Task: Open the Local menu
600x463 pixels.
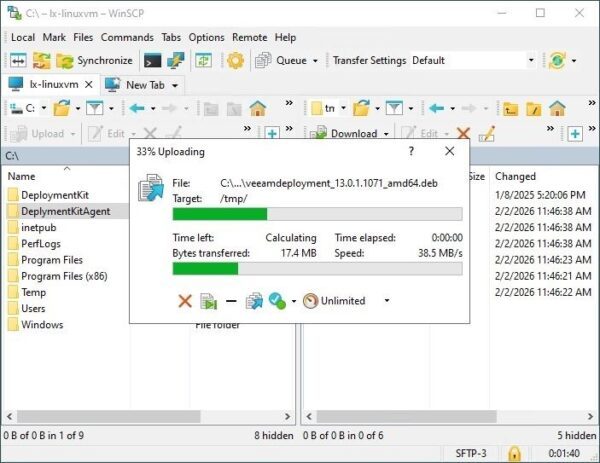Action: coord(23,37)
